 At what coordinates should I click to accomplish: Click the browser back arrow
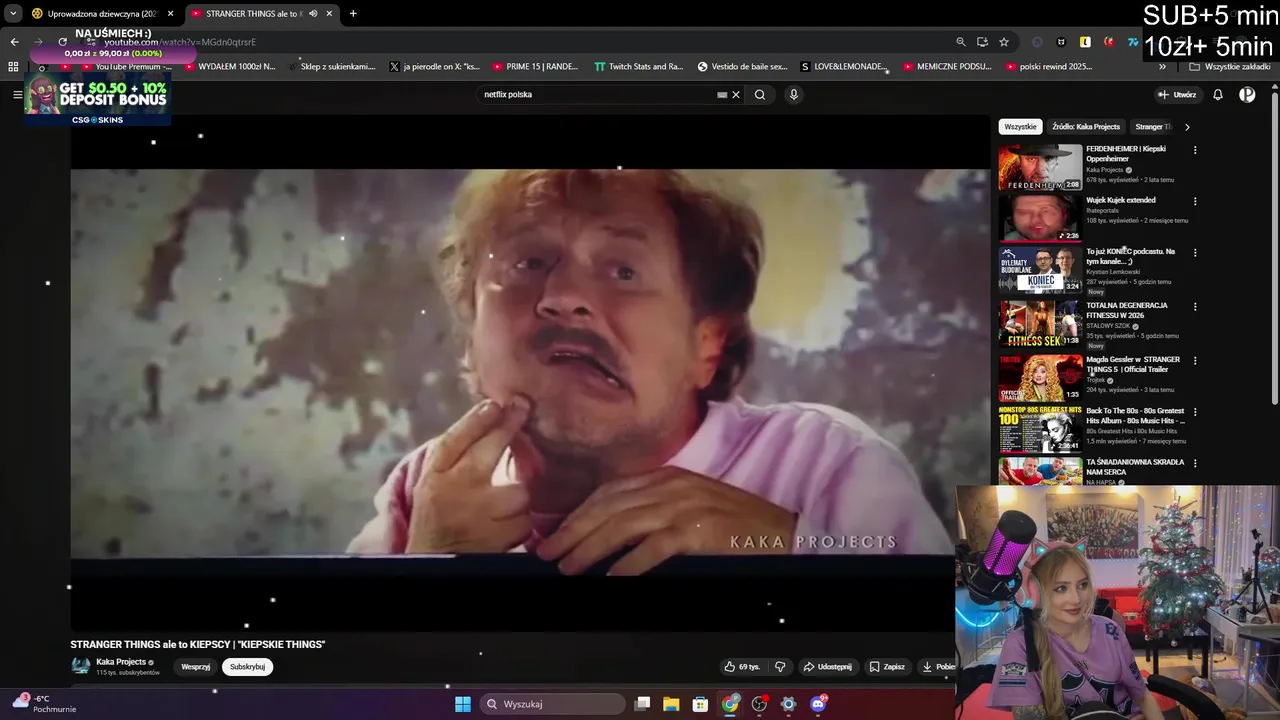pos(14,42)
